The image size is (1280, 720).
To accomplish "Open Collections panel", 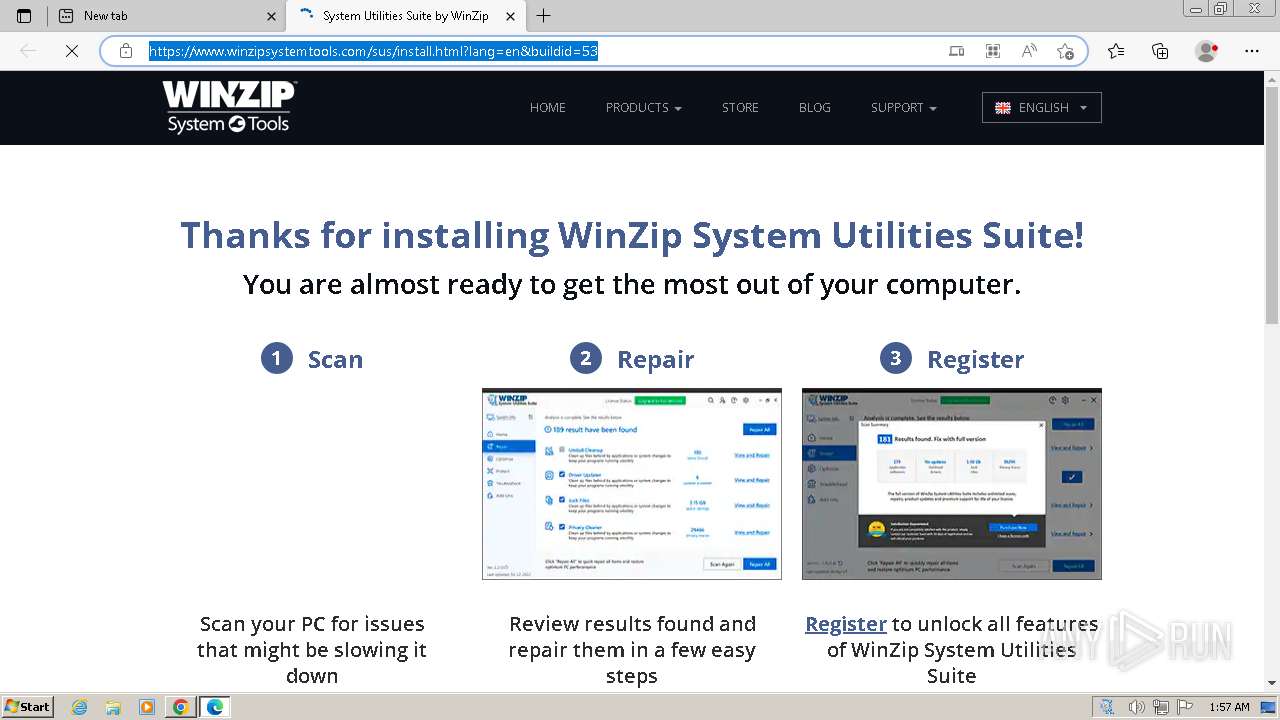I will [1160, 51].
